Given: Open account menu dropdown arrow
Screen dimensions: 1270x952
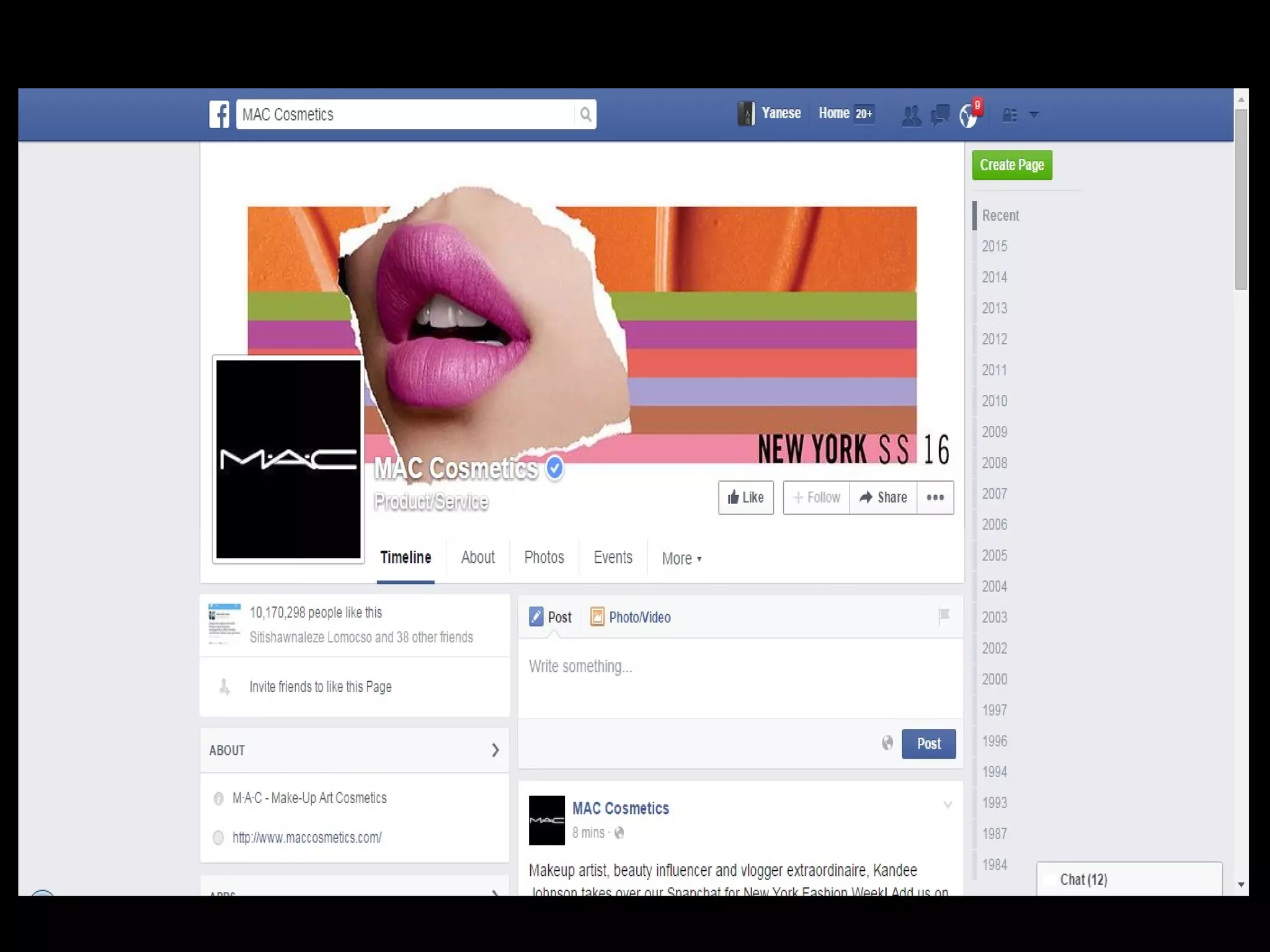Looking at the screenshot, I should click(x=1034, y=115).
